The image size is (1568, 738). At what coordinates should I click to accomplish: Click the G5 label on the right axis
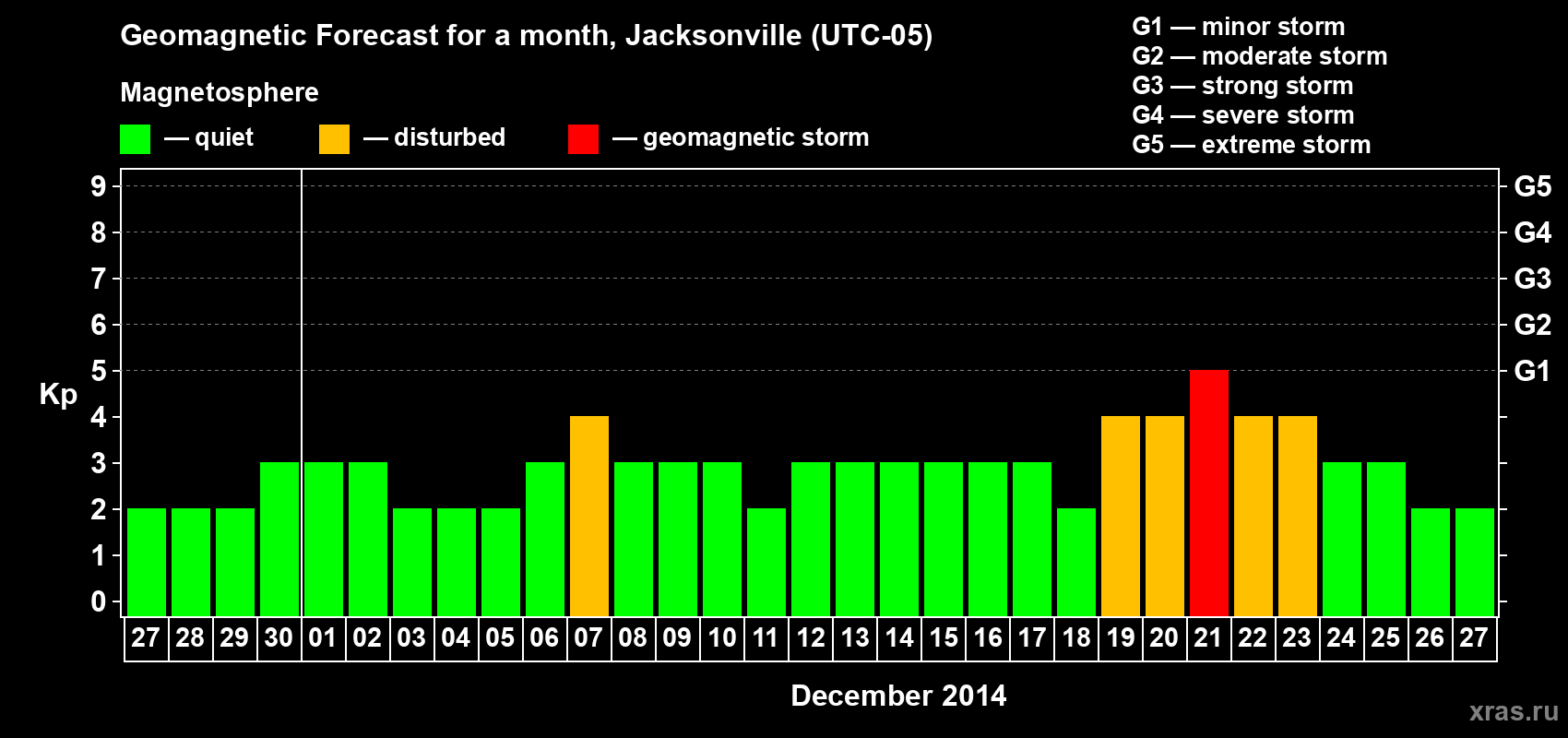point(1532,186)
